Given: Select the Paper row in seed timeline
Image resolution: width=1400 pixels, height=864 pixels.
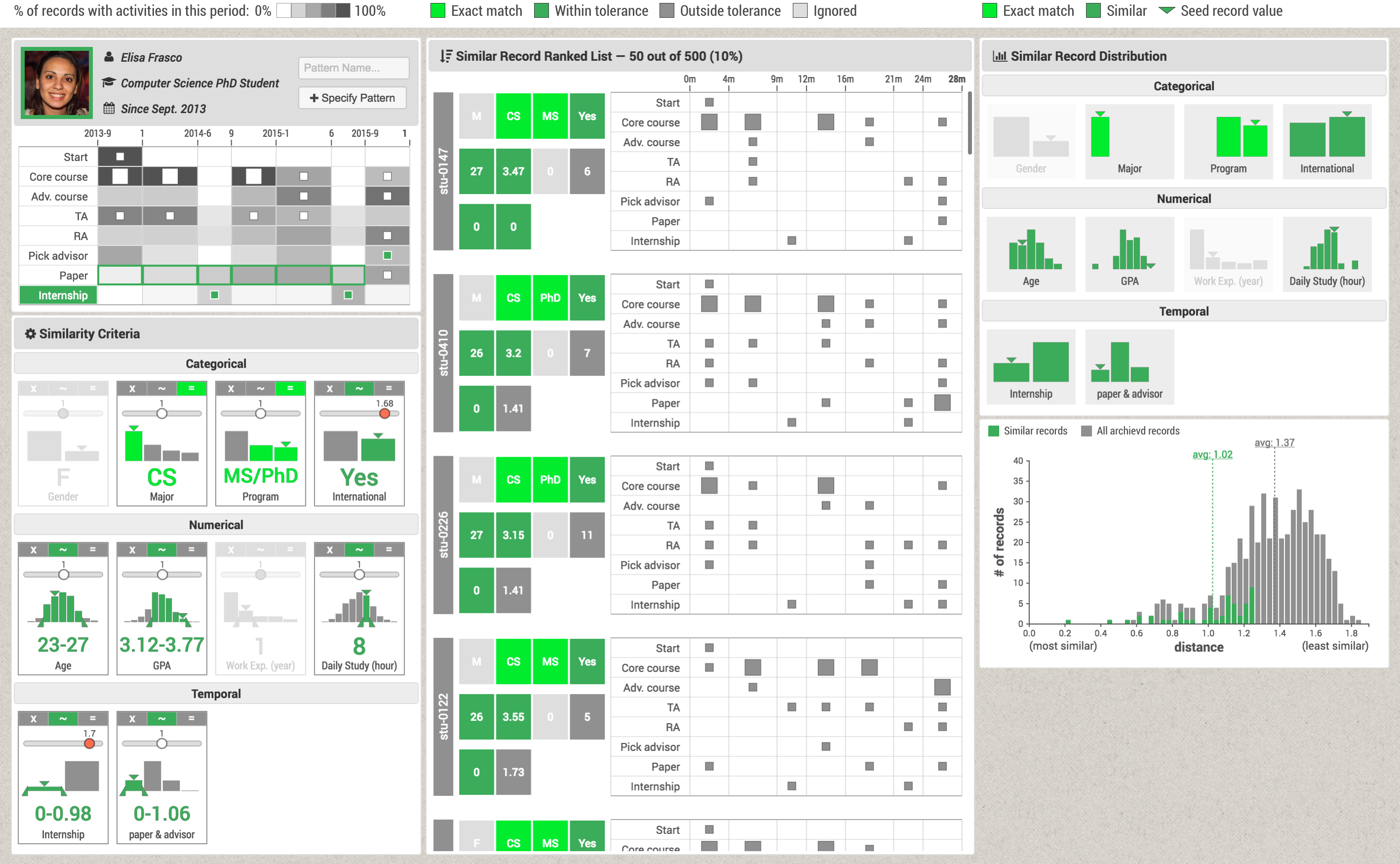Looking at the screenshot, I should pos(214,275).
